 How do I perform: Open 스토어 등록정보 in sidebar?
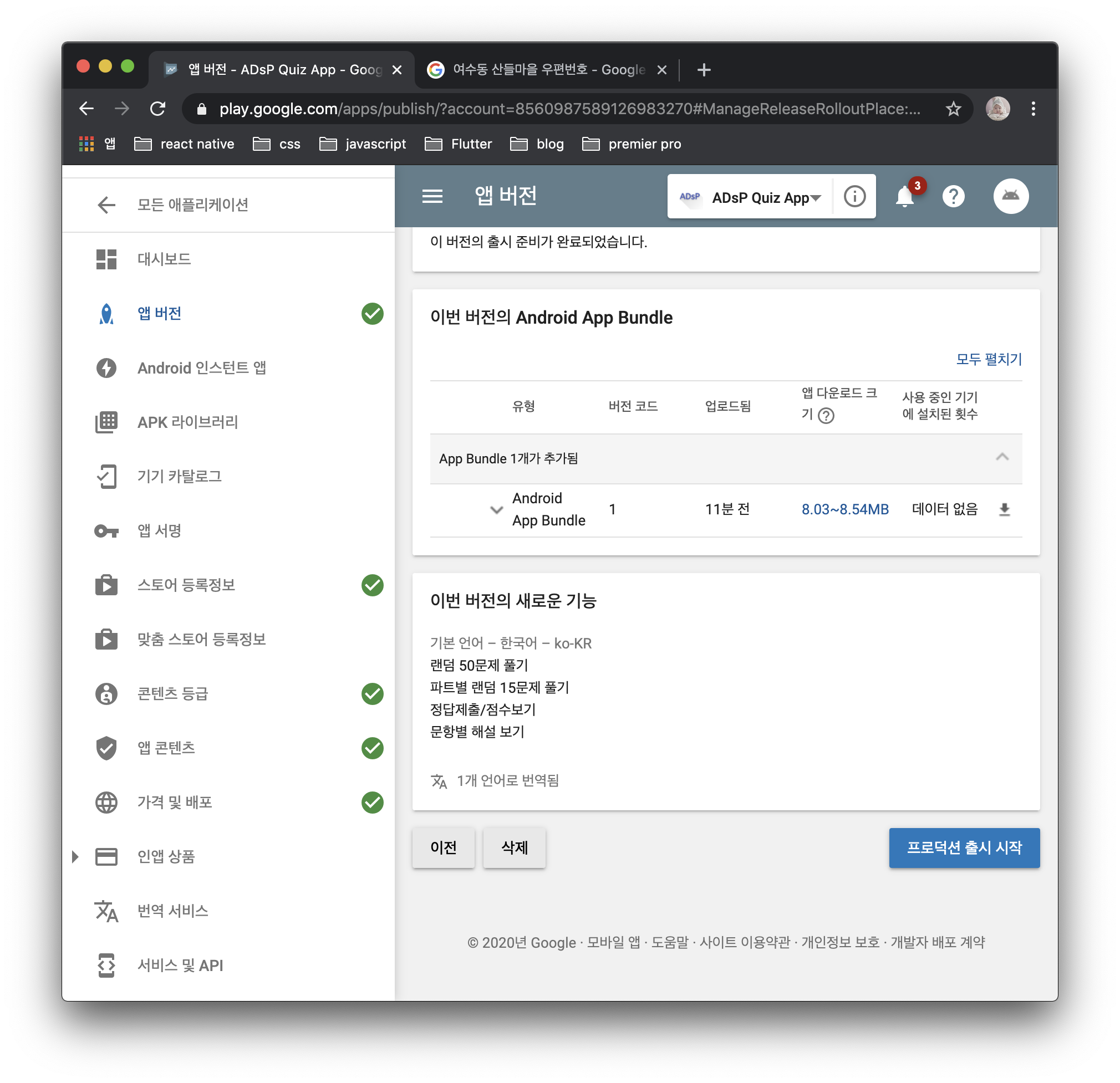click(x=186, y=585)
